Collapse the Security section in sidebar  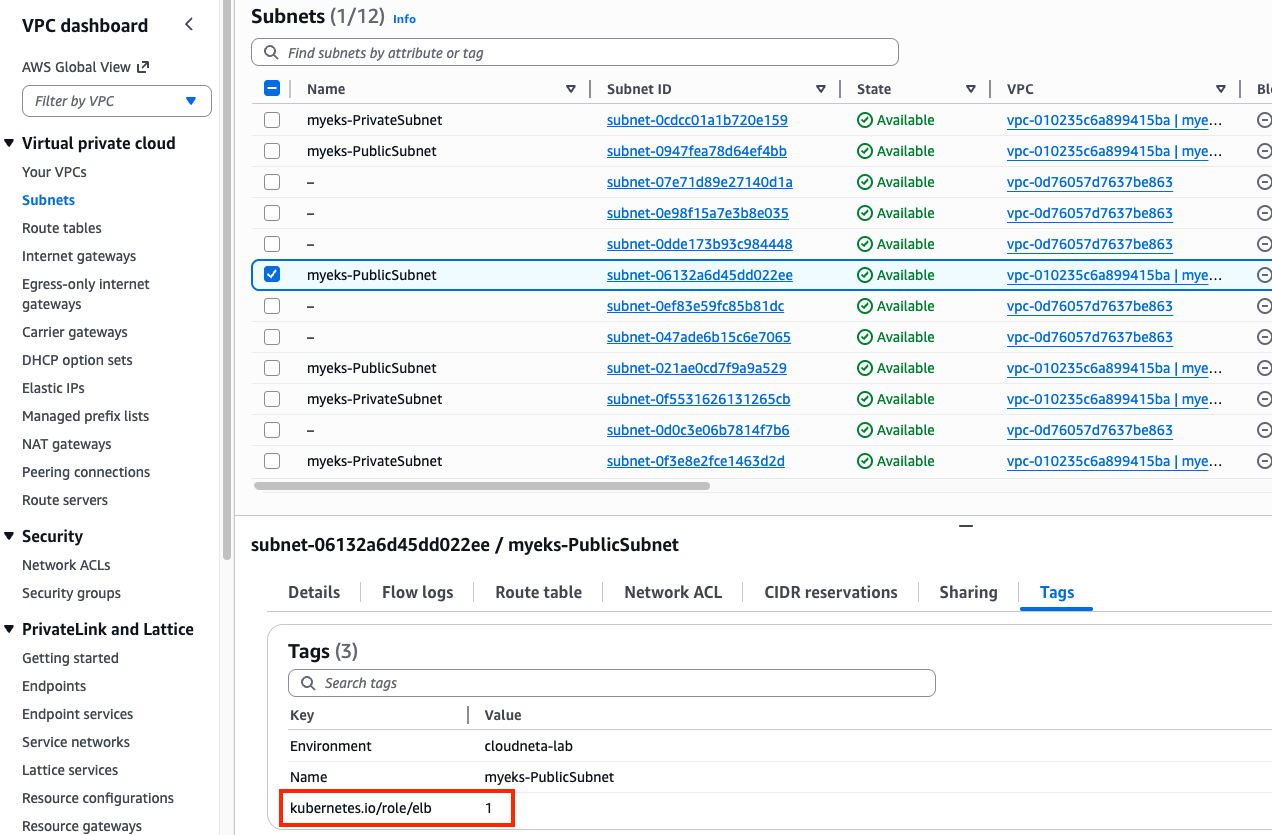click(9, 536)
